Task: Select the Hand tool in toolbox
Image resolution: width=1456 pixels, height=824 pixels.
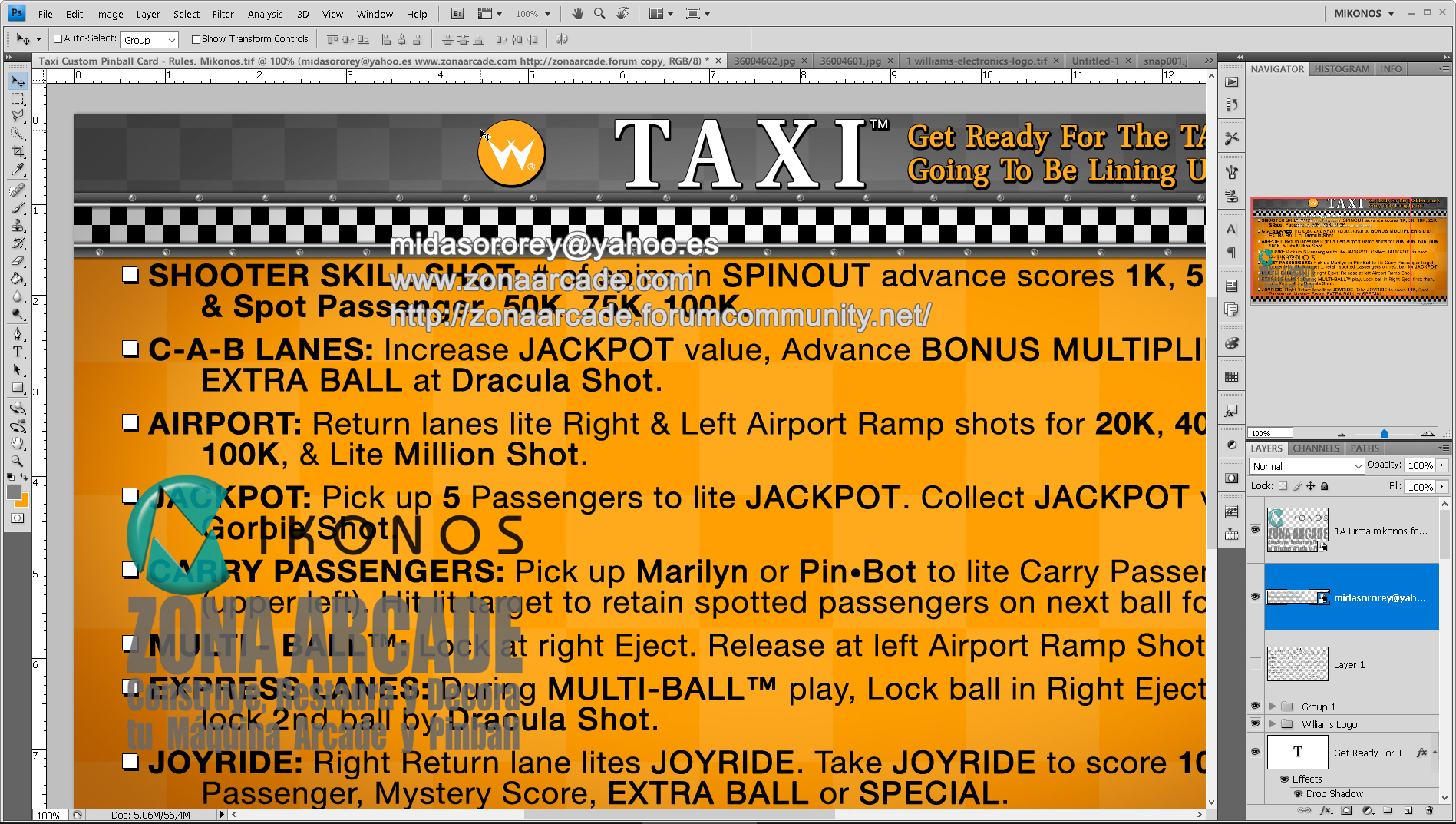Action: (18, 443)
